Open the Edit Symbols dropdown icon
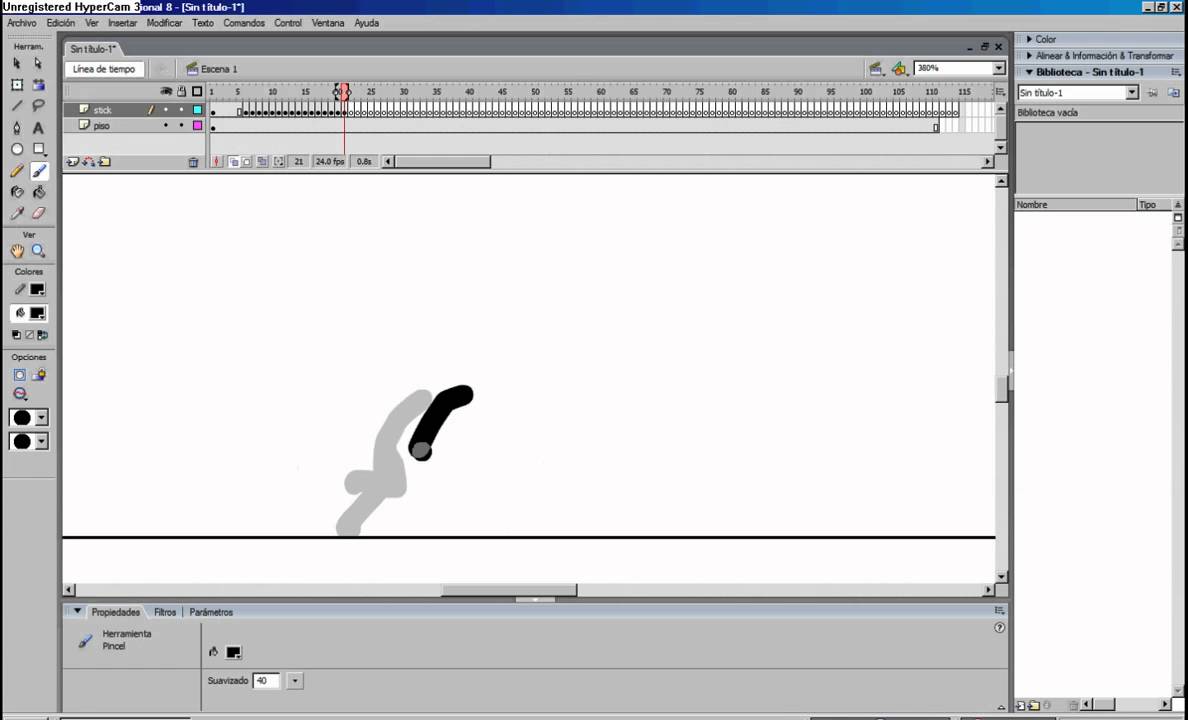This screenshot has width=1188, height=720. pyautogui.click(x=899, y=69)
